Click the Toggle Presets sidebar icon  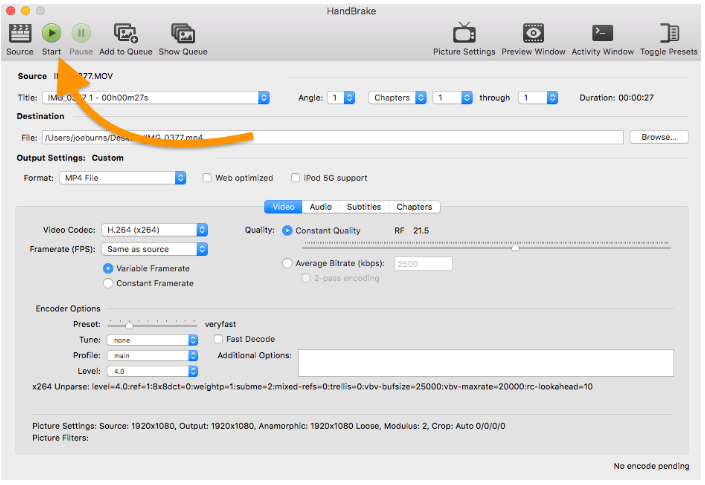pos(669,33)
